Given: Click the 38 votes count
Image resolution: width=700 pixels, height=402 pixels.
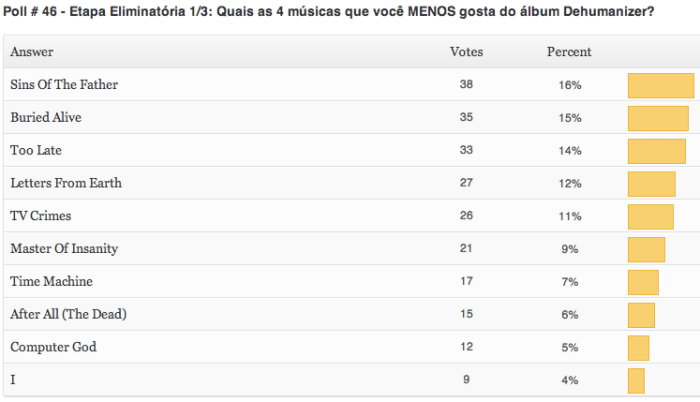Looking at the screenshot, I should click(x=466, y=86).
